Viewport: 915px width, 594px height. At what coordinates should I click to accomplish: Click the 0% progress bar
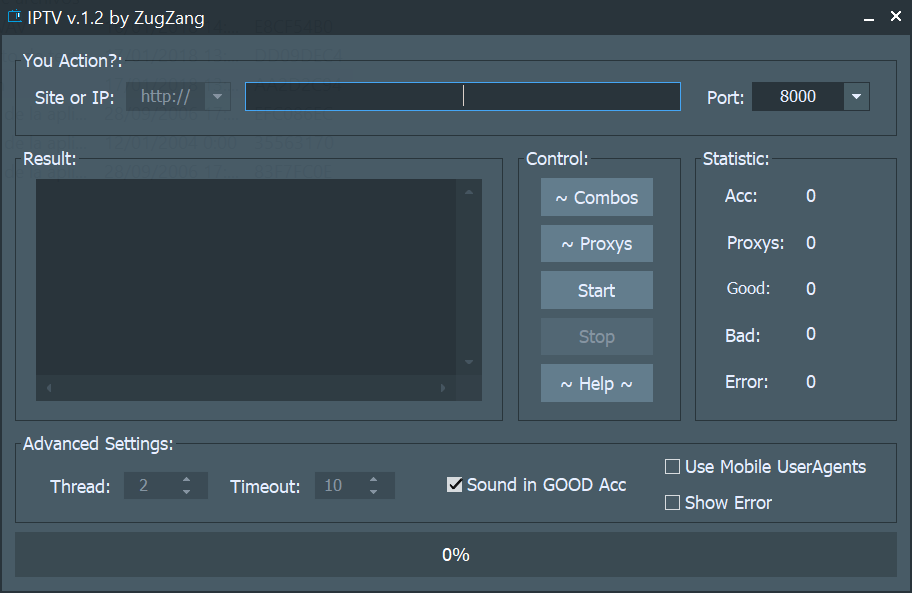[456, 555]
